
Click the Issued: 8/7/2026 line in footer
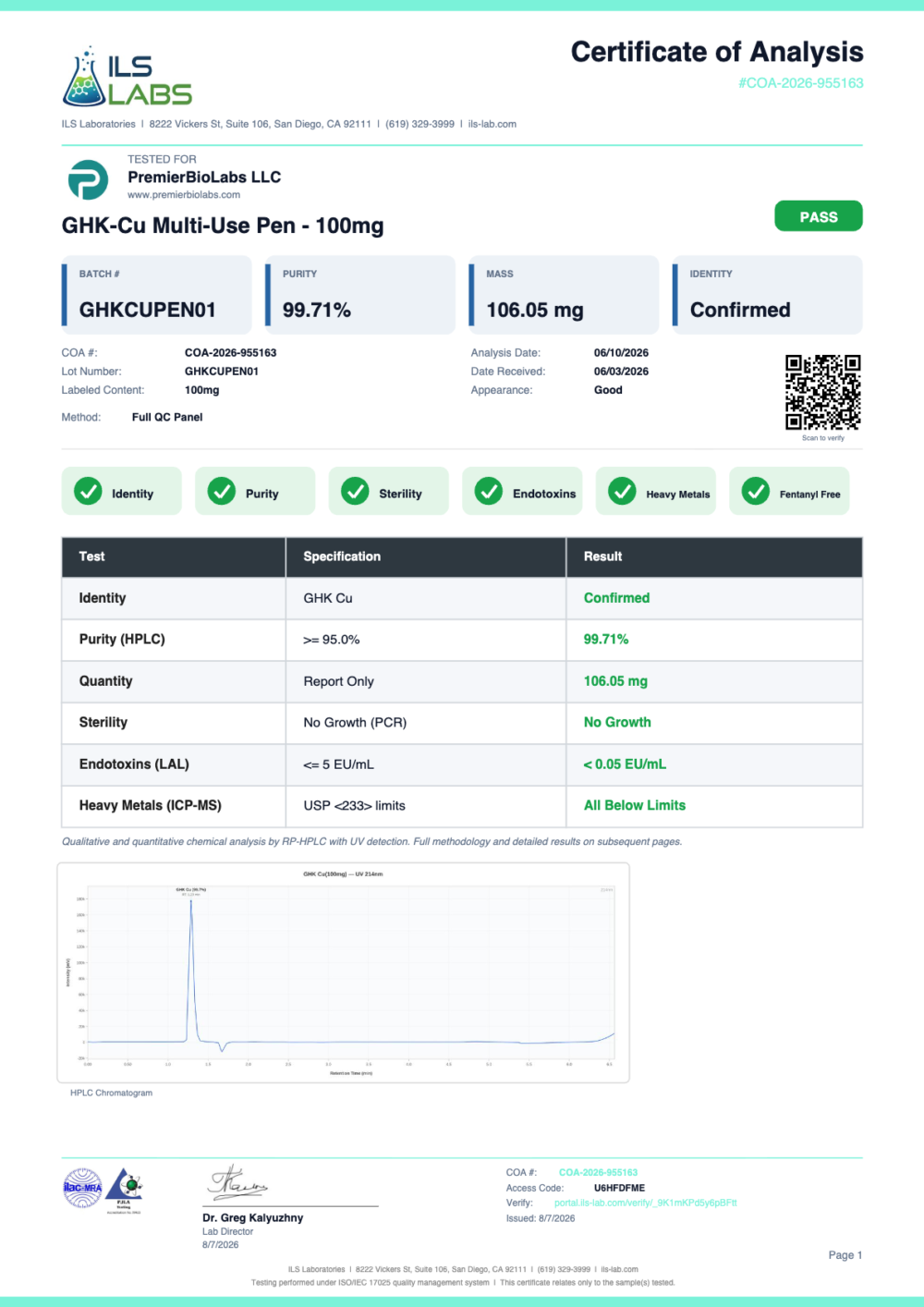[541, 1218]
